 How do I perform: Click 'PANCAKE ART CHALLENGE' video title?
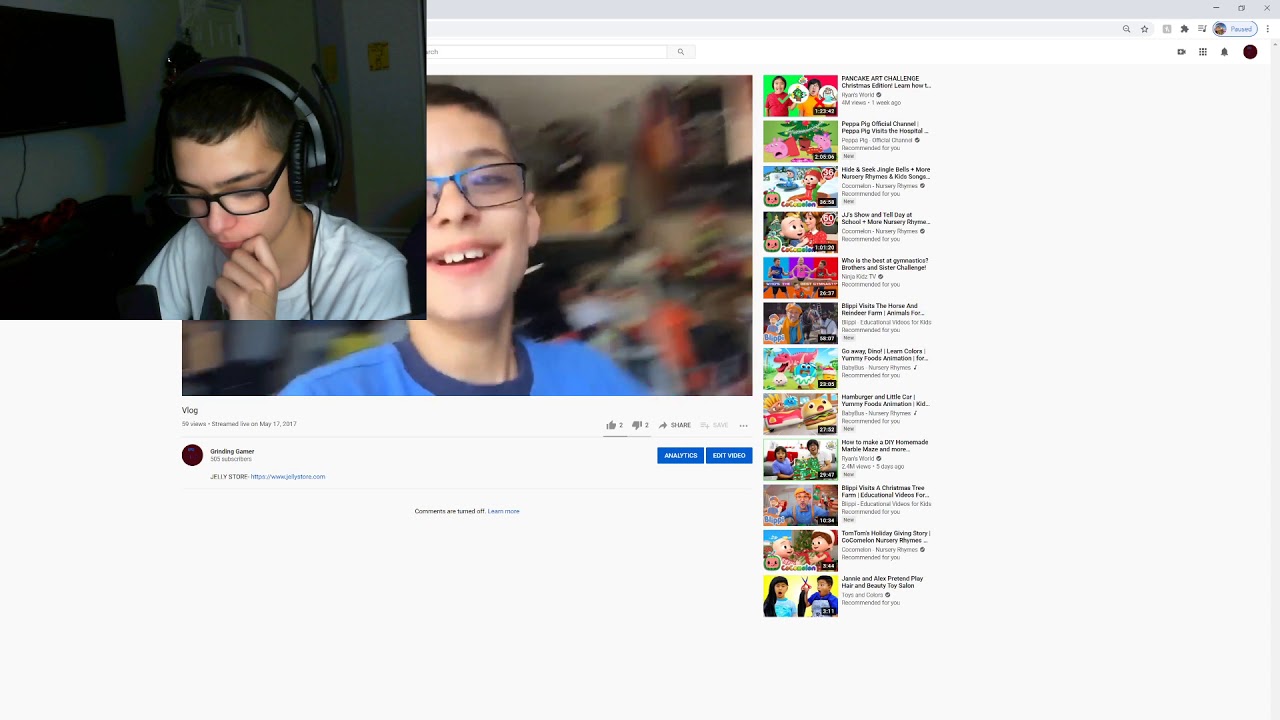886,82
